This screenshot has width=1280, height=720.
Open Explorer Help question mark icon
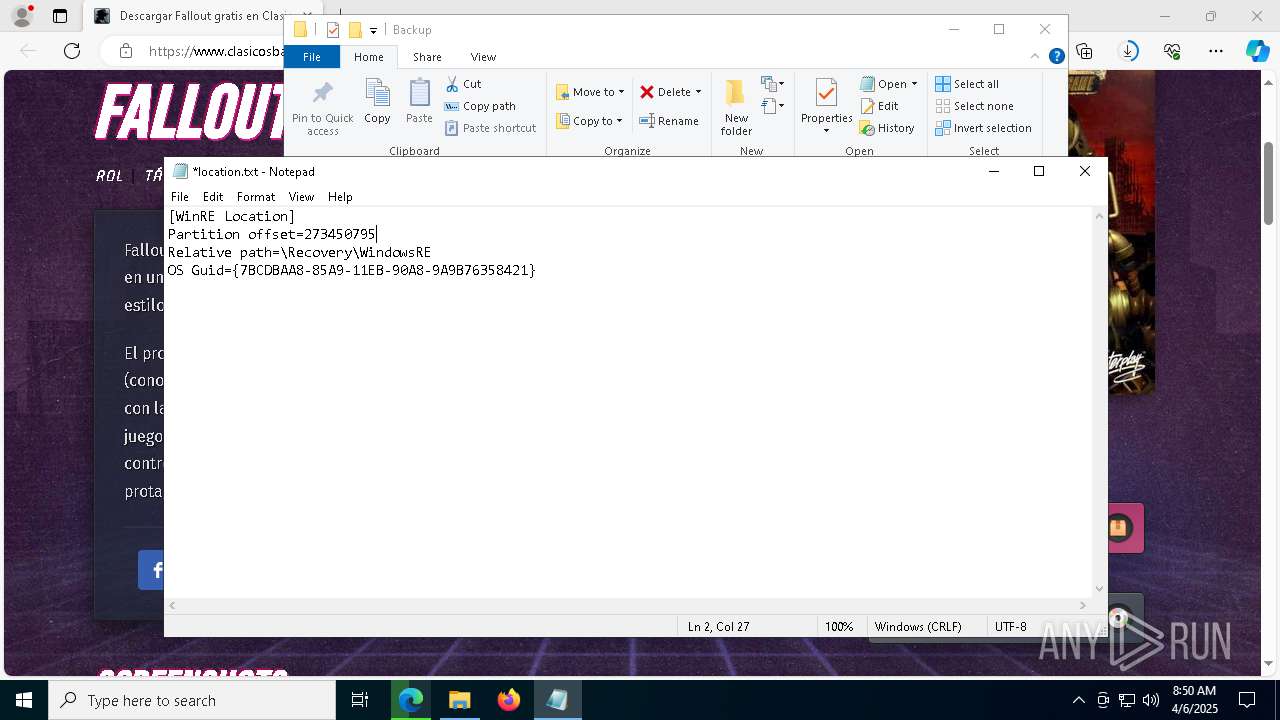pos(1056,56)
